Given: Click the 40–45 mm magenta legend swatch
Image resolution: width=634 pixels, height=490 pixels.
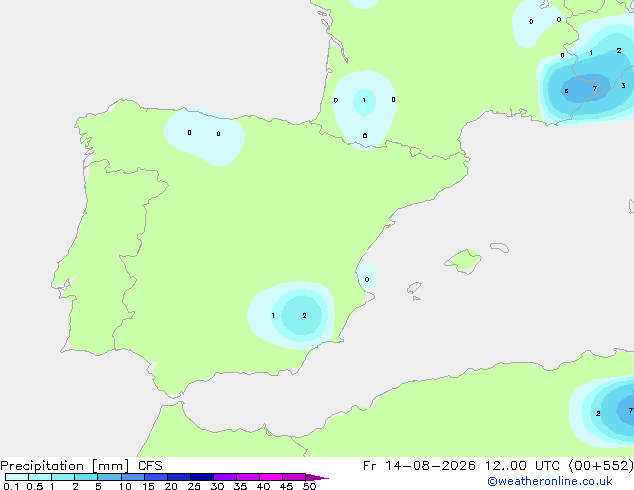Looking at the screenshot, I should (x=271, y=477).
